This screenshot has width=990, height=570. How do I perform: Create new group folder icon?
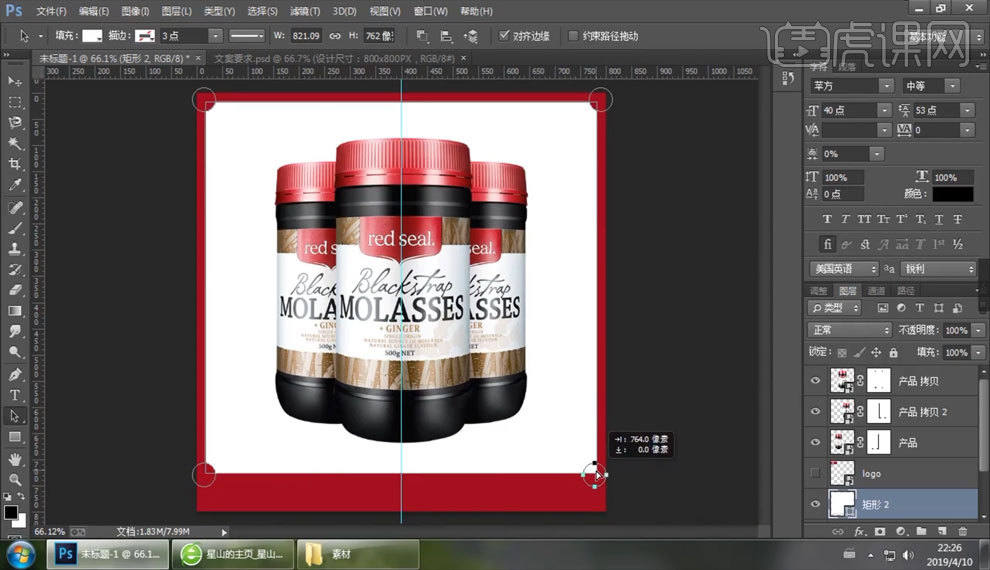(x=921, y=531)
